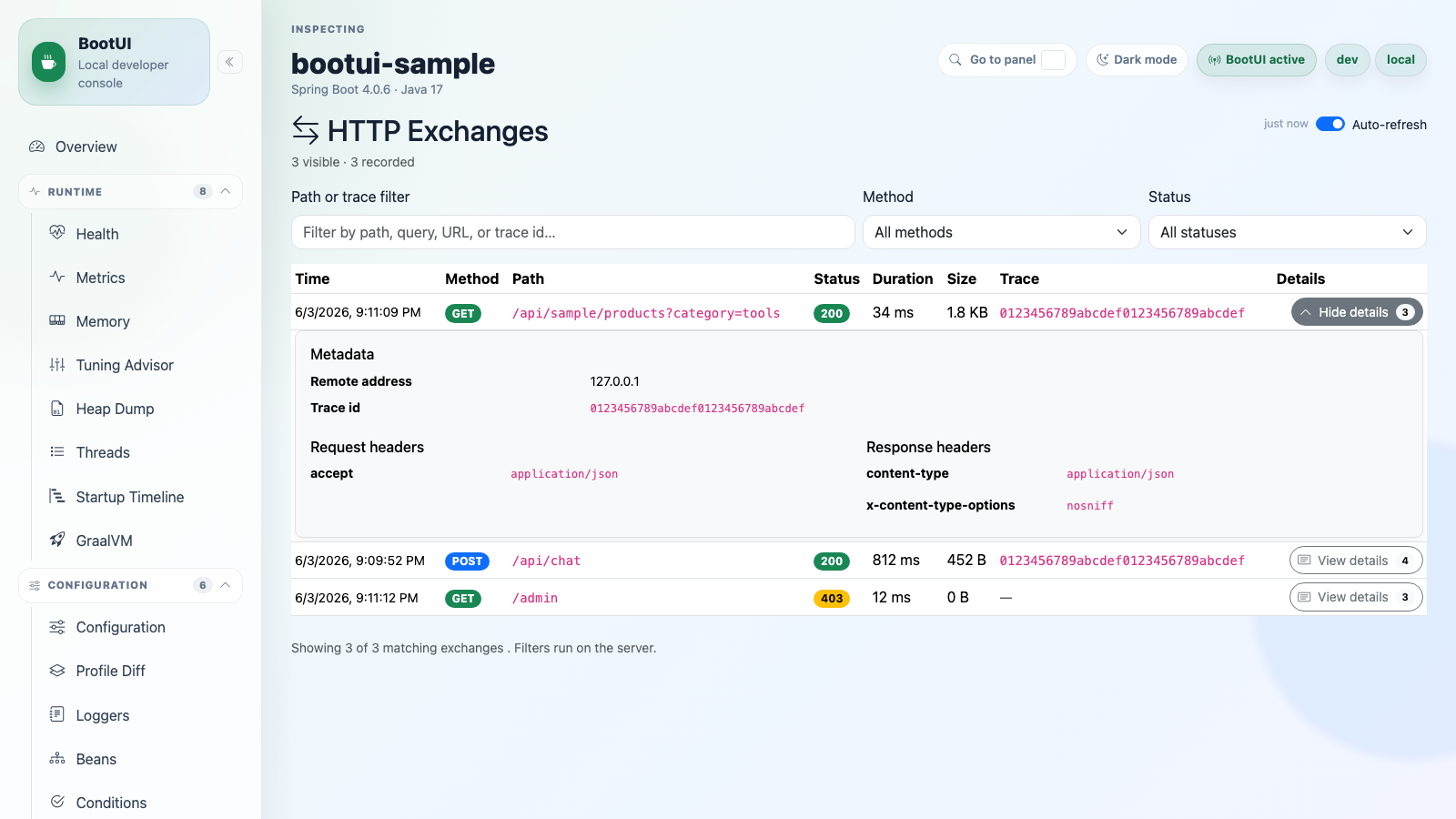Image resolution: width=1456 pixels, height=819 pixels.
Task: Click the Duration column header
Action: pos(903,278)
